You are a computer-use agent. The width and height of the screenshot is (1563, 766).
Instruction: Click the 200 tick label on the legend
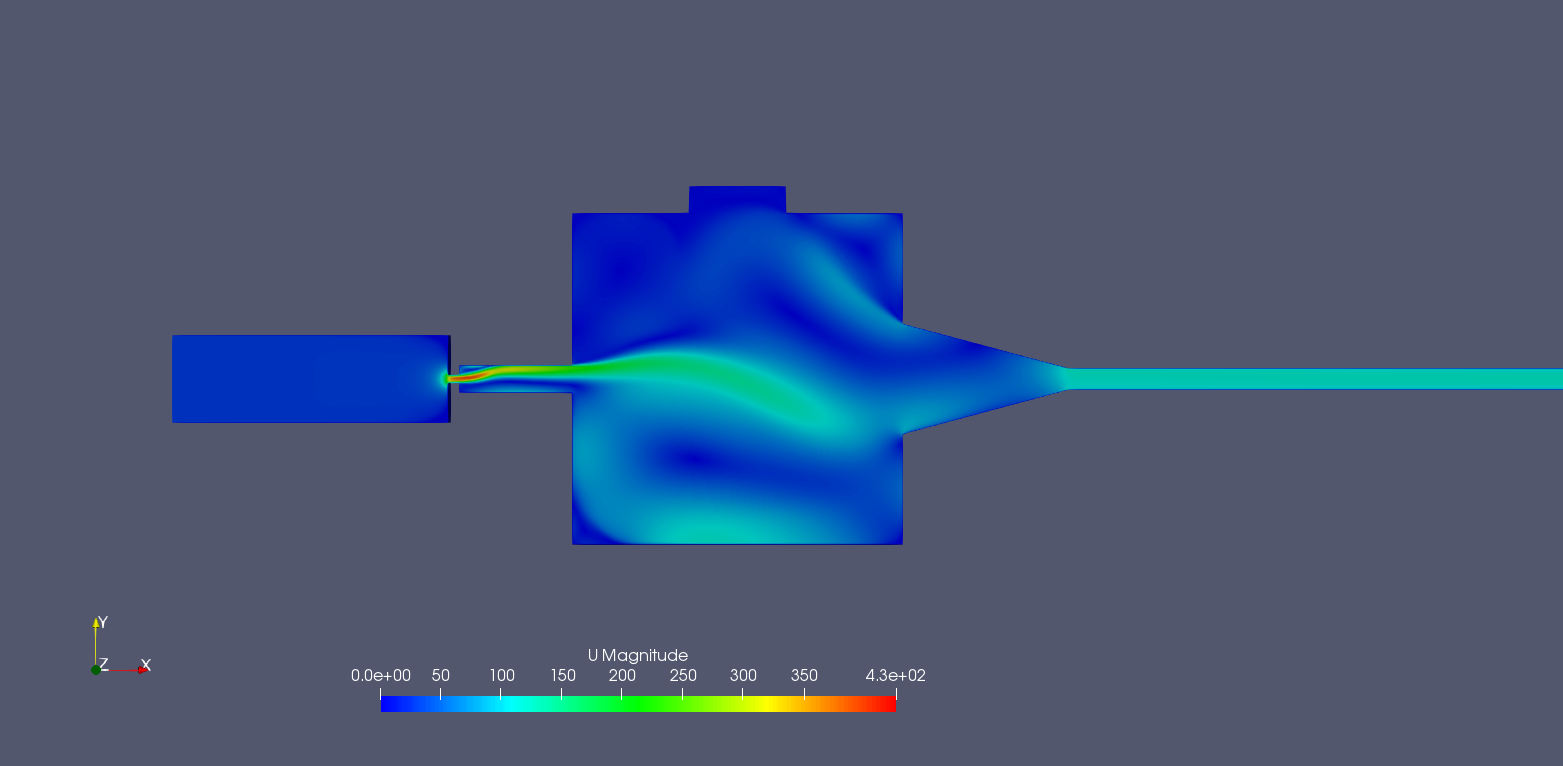pos(623,676)
